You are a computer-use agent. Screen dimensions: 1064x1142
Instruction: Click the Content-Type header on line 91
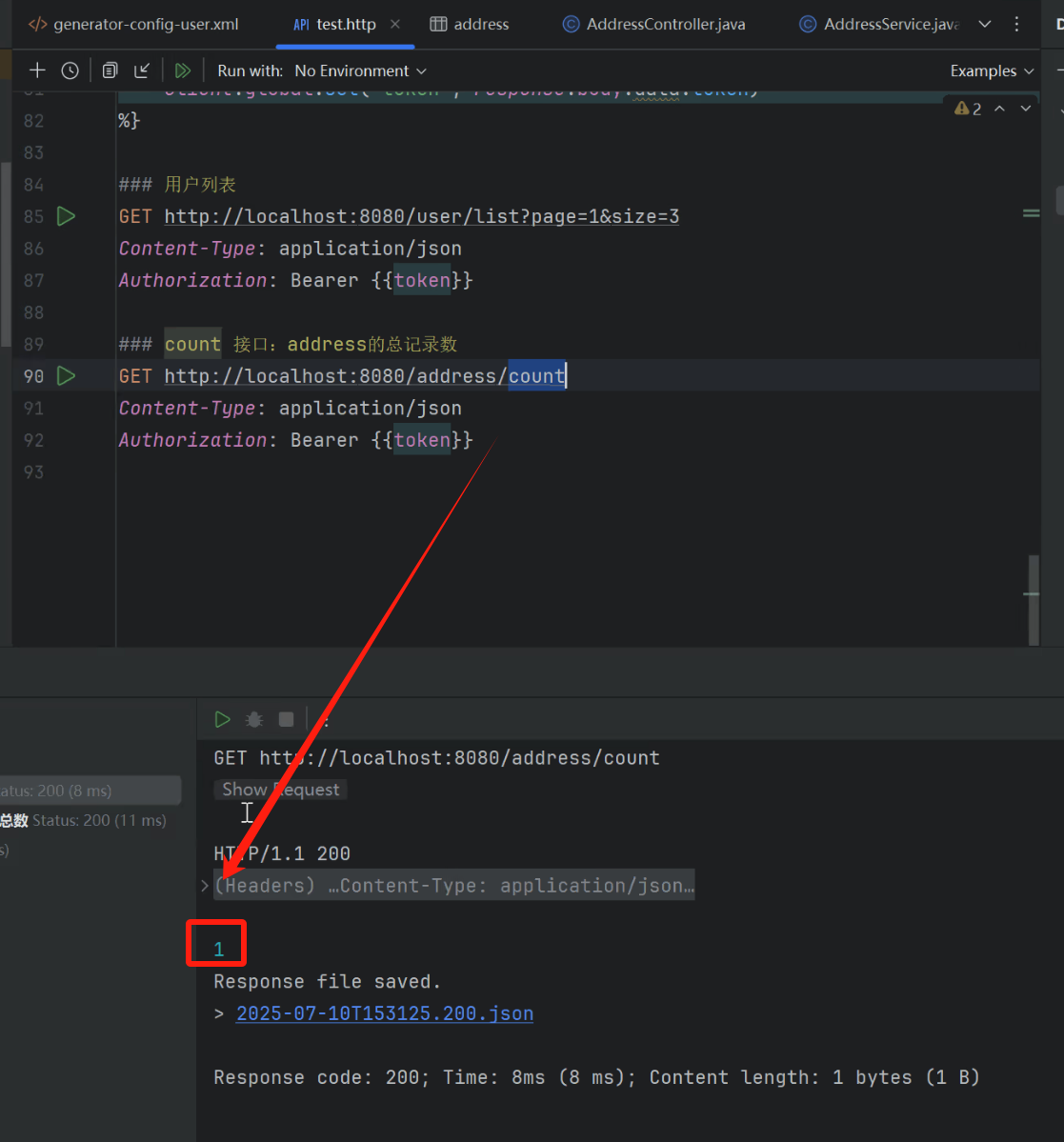pyautogui.click(x=187, y=408)
